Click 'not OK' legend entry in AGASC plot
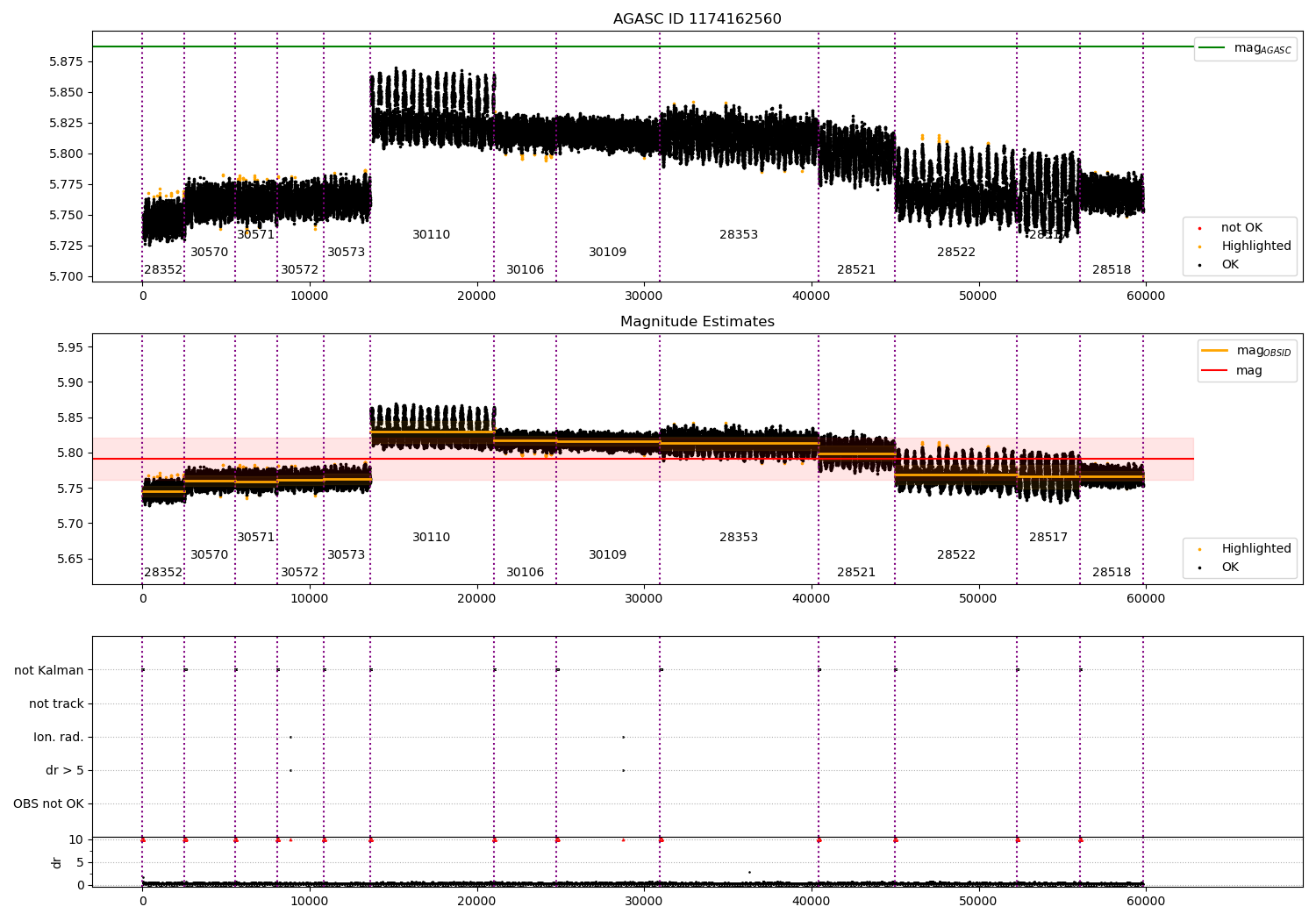This screenshot has height=921, width=1316. (x=1231, y=227)
